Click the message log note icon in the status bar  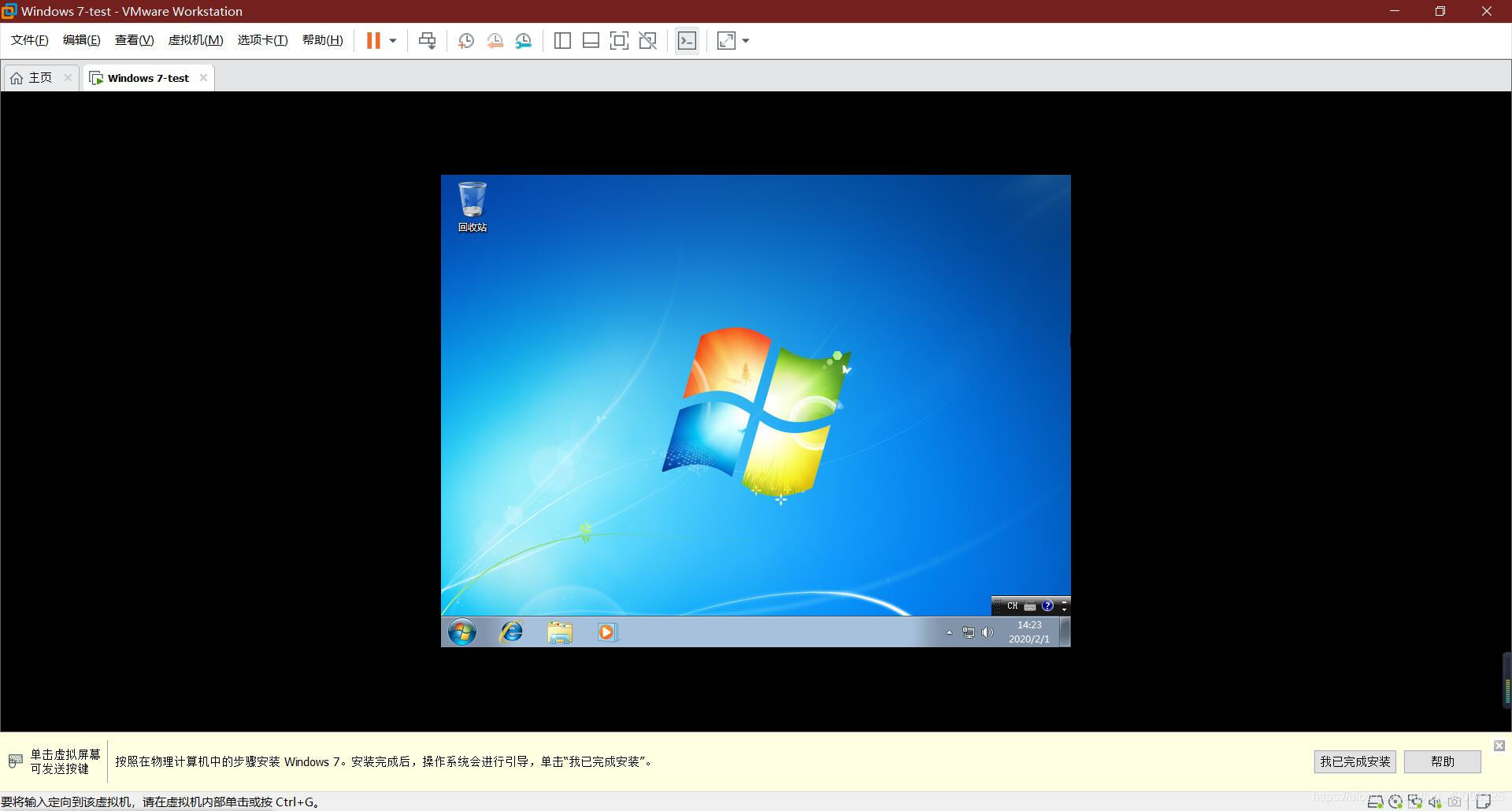coord(1484,802)
